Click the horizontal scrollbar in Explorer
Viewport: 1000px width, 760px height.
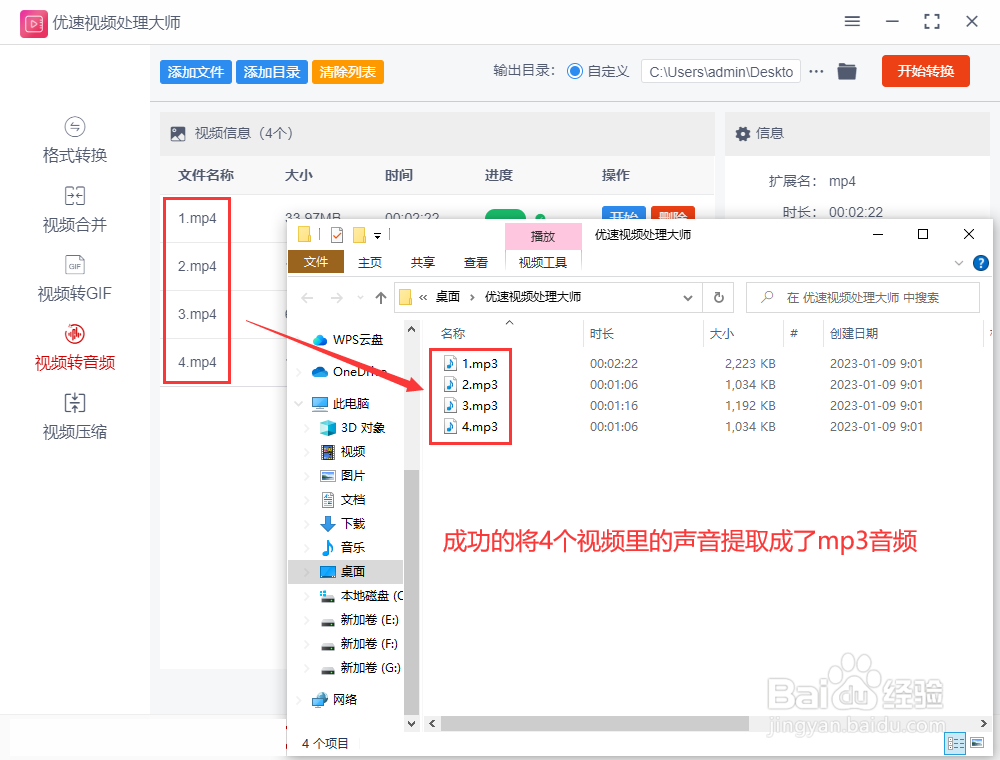point(594,724)
